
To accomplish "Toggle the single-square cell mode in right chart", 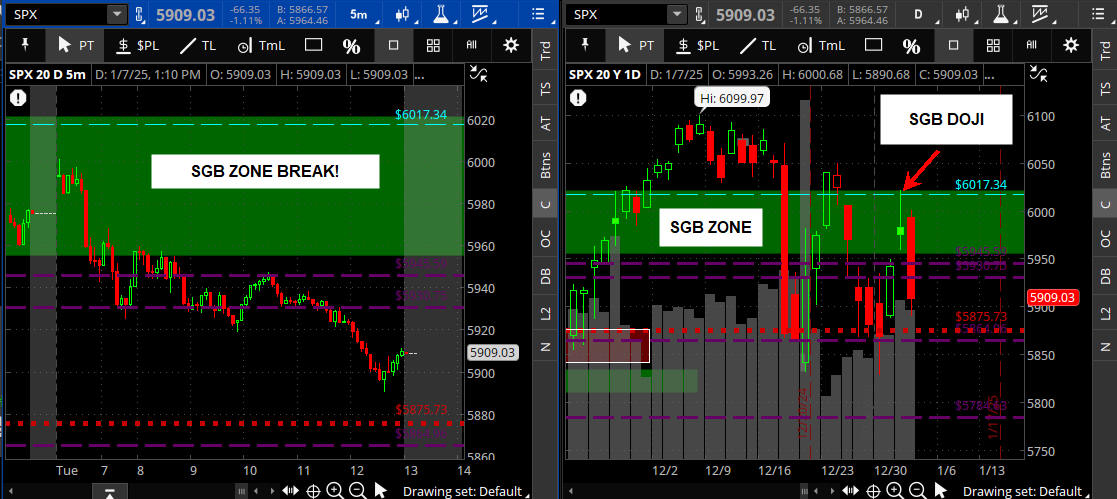I will pos(953,46).
